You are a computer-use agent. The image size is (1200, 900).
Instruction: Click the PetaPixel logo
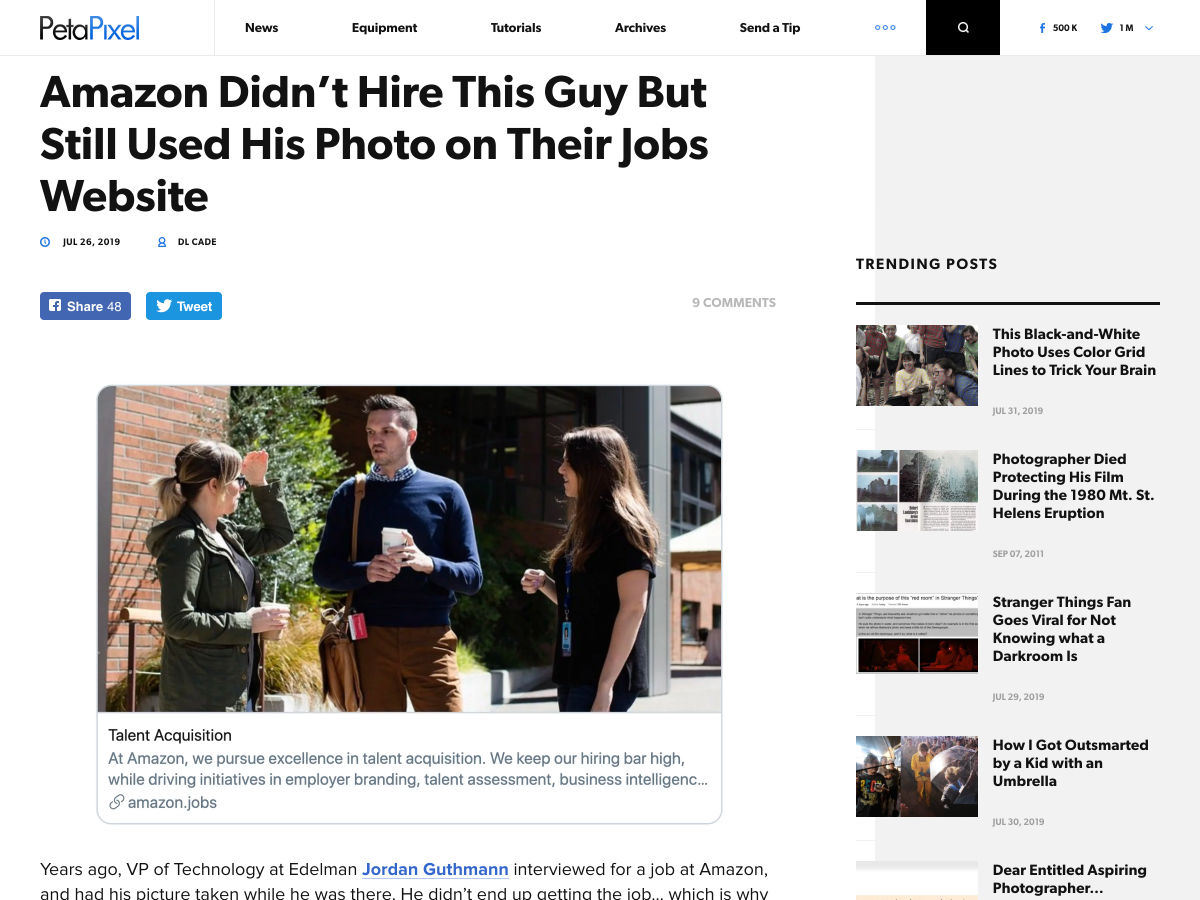pos(89,28)
